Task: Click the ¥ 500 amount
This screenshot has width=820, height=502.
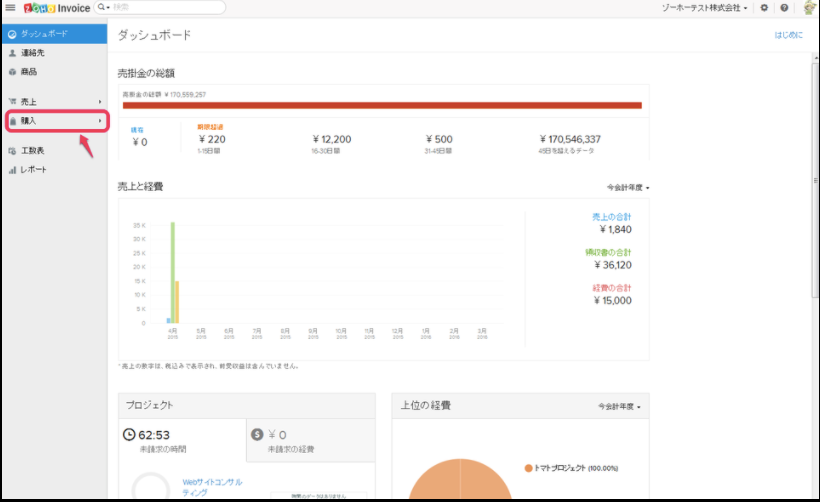Action: coord(439,139)
